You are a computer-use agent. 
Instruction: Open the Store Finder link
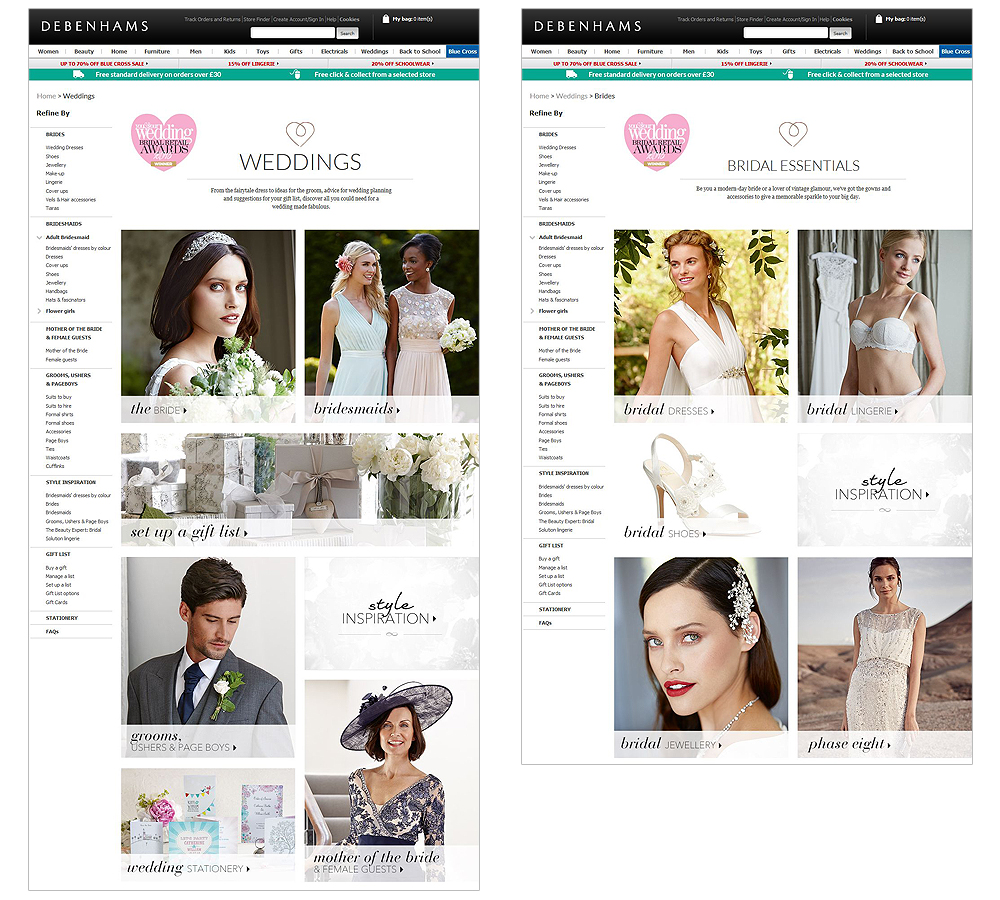256,19
